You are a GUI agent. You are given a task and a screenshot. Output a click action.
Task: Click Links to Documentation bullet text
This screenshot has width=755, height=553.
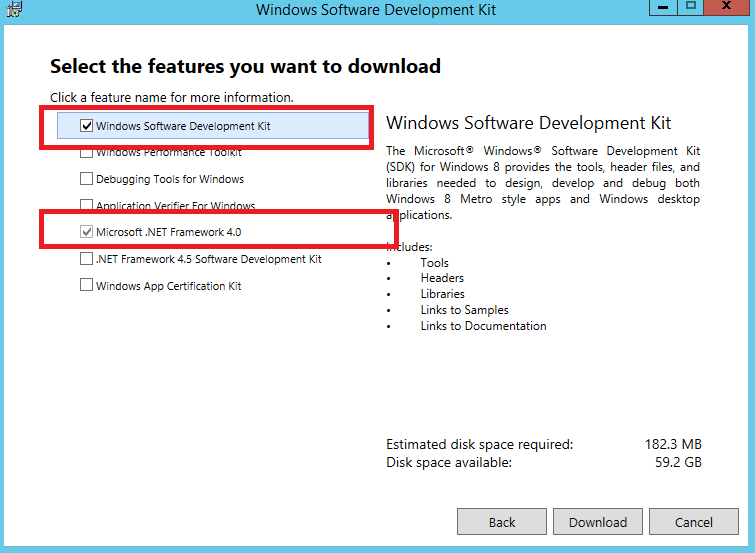click(x=483, y=326)
